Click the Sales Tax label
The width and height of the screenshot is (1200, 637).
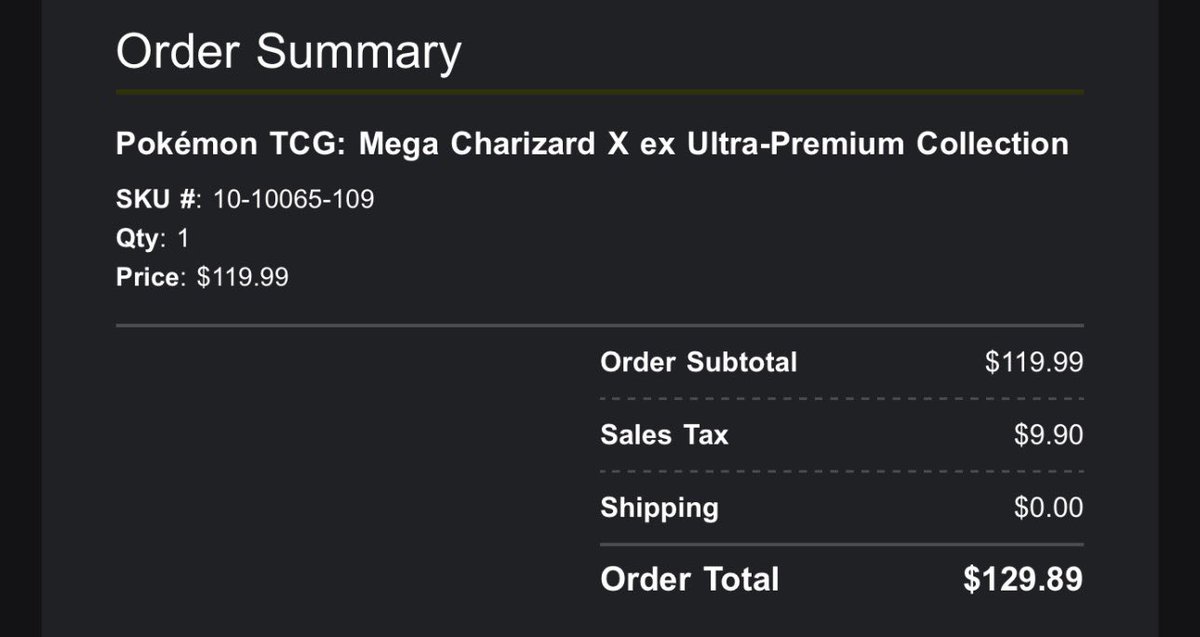(x=664, y=435)
